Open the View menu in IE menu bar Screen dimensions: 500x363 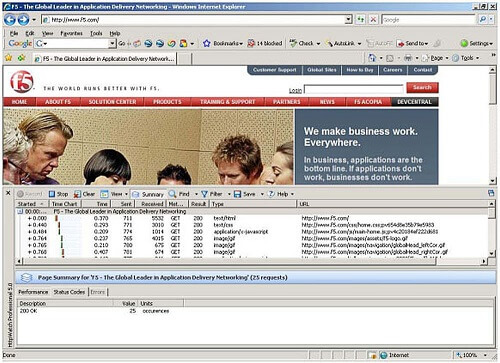(48, 33)
